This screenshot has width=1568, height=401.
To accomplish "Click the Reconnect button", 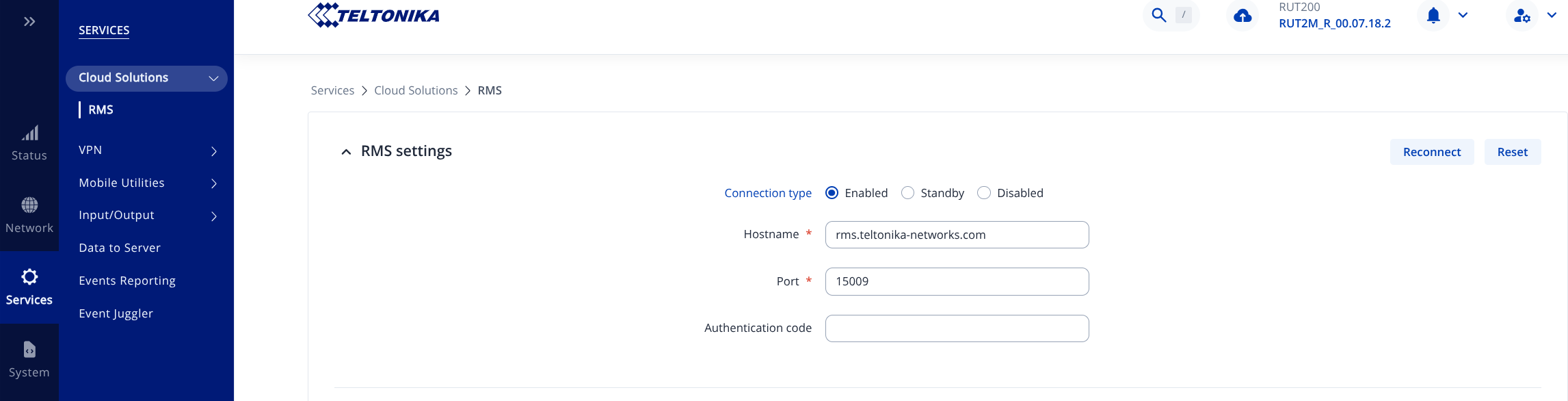I will pos(1431,152).
